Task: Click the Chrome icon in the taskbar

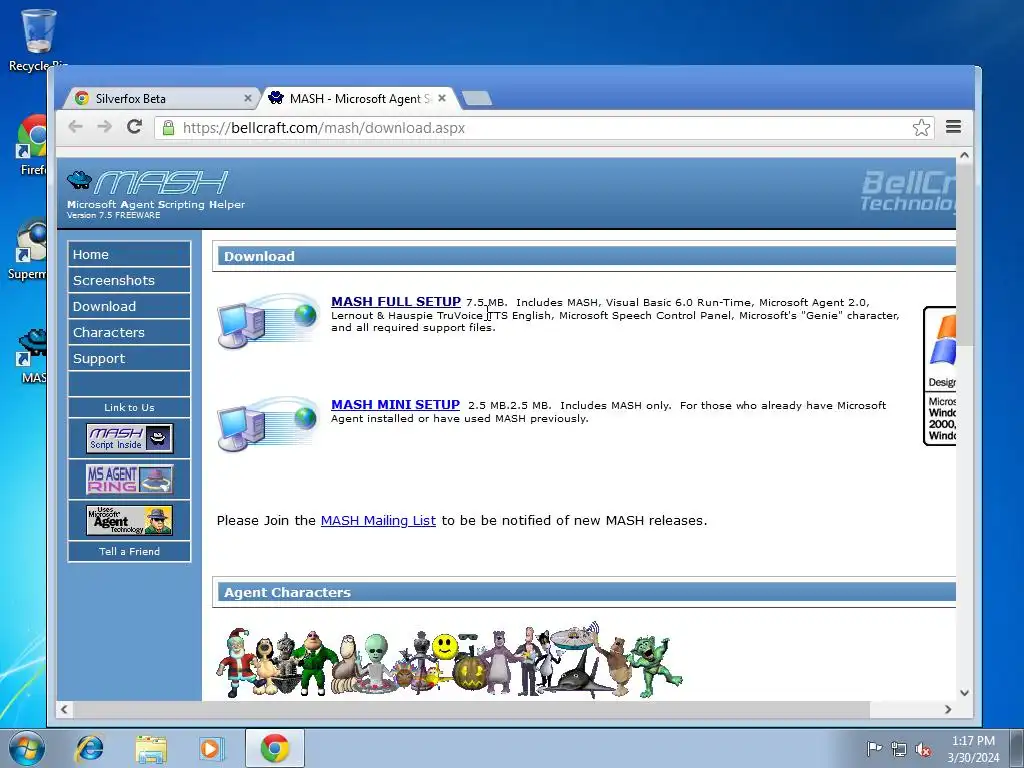Action: (275, 748)
